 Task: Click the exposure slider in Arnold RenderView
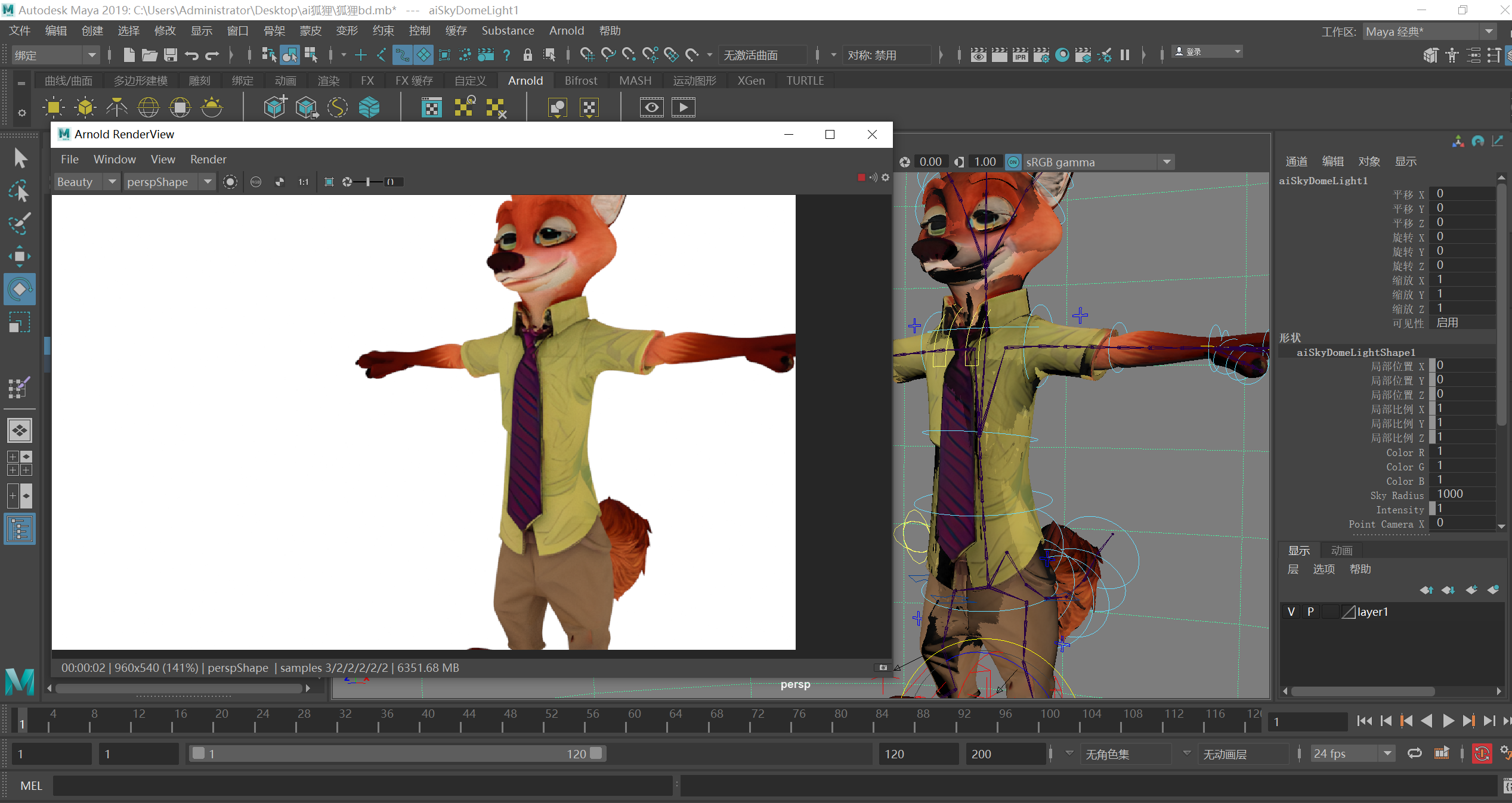368,182
